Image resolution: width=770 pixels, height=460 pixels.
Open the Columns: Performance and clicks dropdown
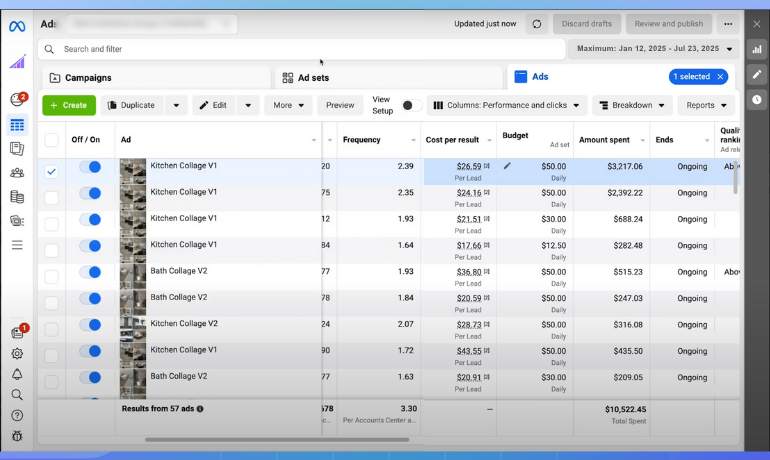coord(507,105)
